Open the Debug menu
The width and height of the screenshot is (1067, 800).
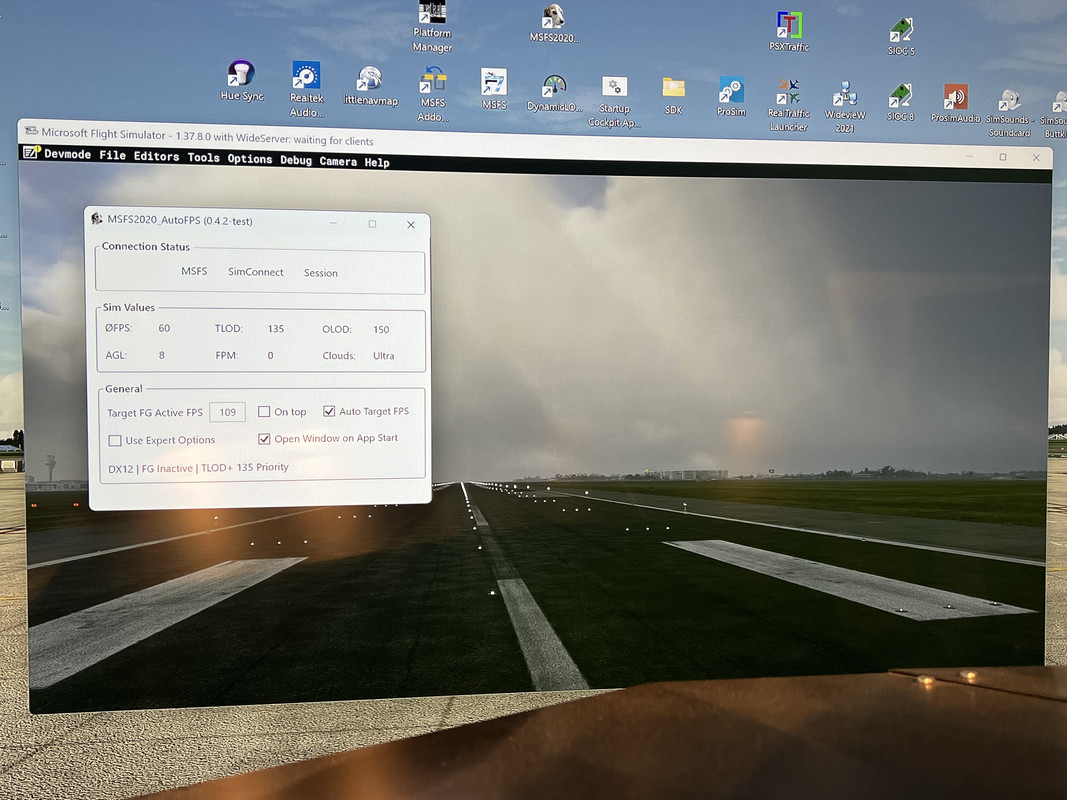[296, 161]
